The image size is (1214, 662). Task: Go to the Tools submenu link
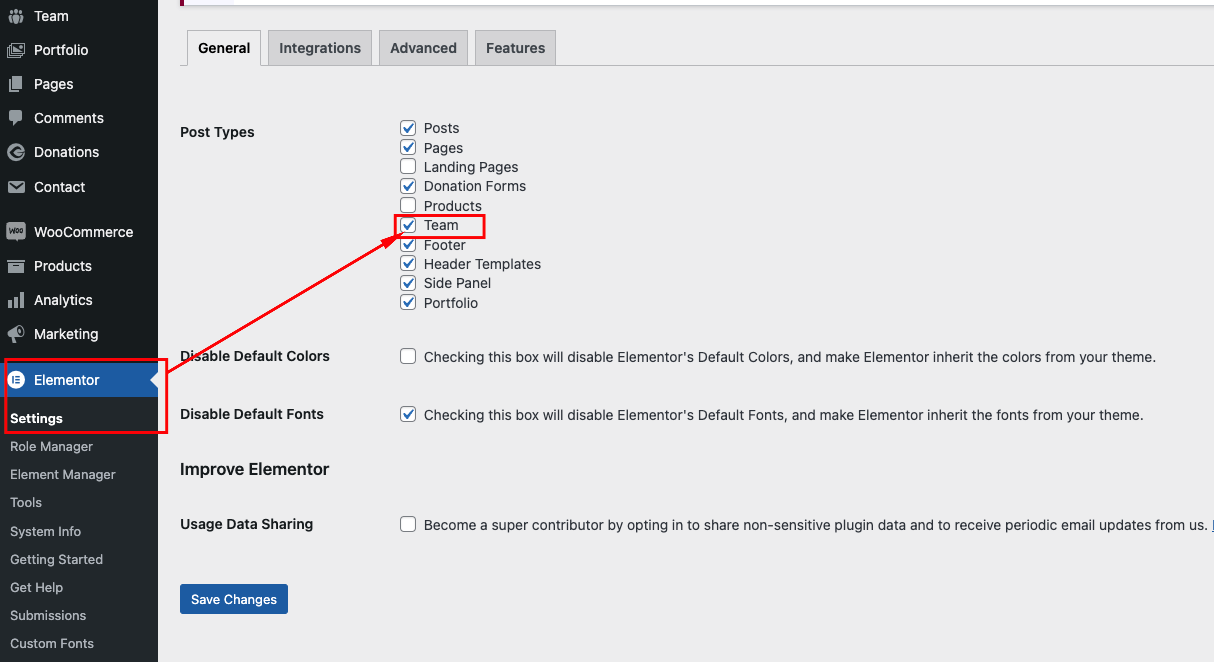(26, 503)
